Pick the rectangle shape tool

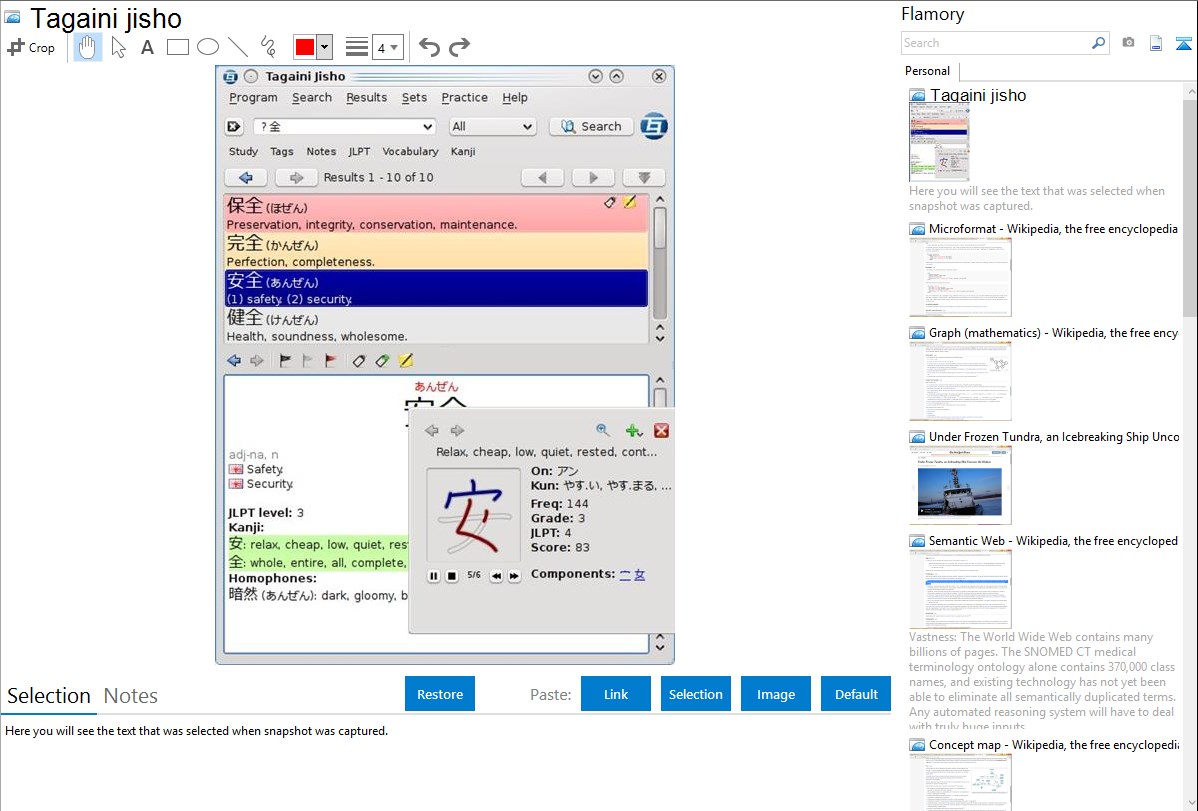coord(177,47)
